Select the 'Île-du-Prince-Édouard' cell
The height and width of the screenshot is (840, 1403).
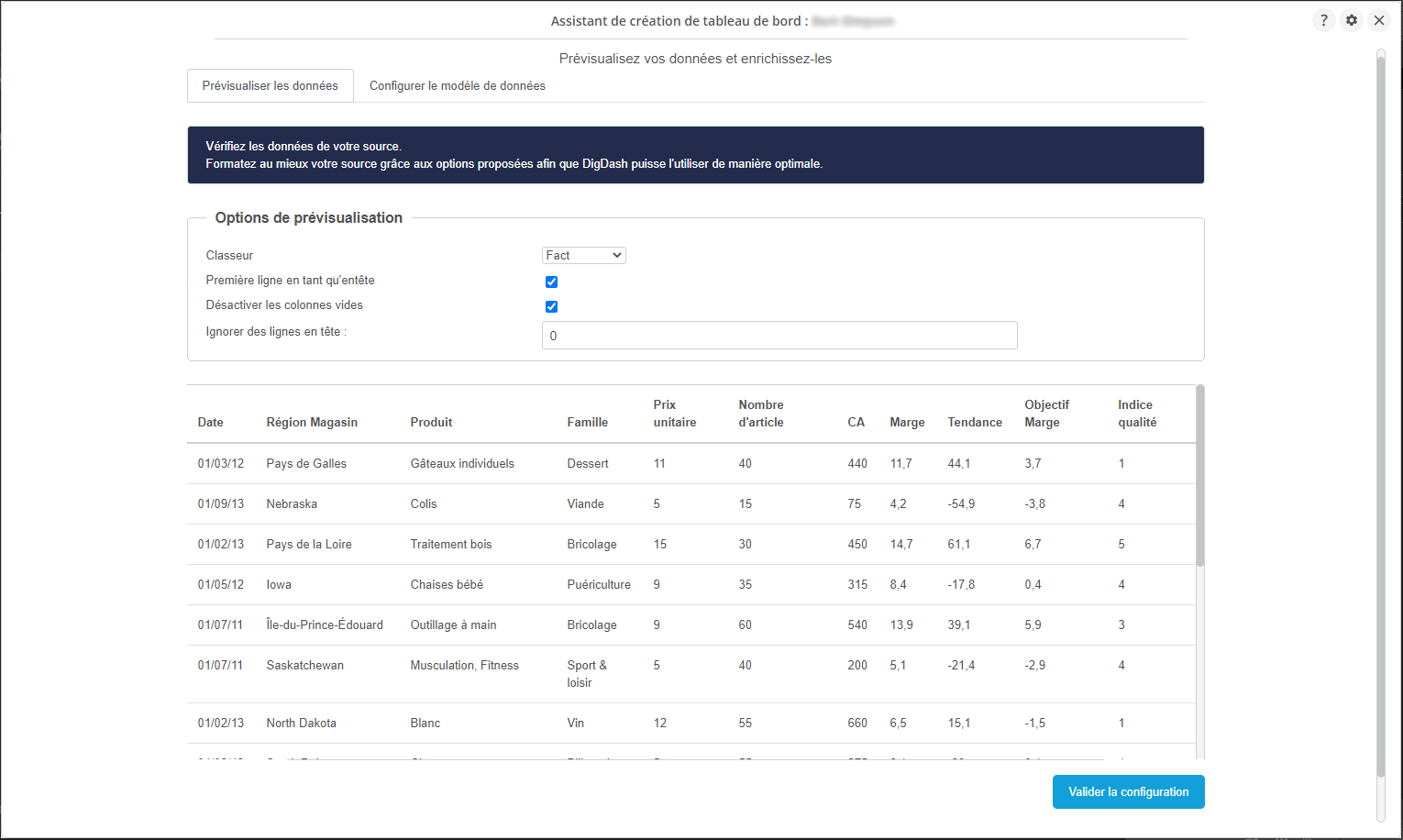pos(325,624)
